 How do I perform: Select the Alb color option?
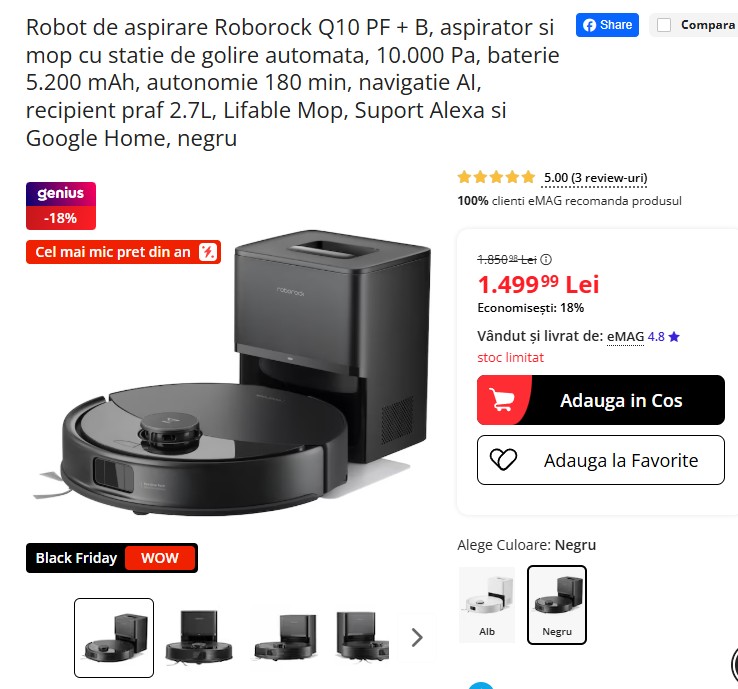[487, 605]
